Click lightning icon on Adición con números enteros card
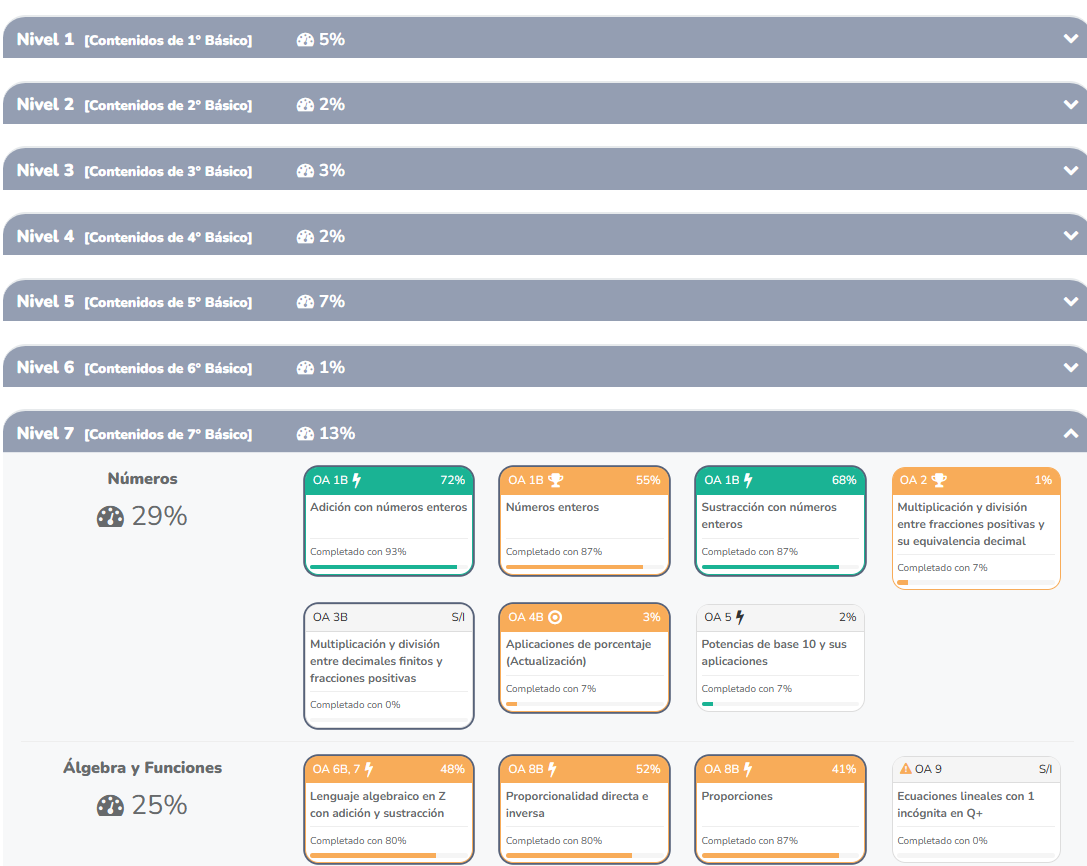Viewport: 1087px width, 866px height. 357,480
